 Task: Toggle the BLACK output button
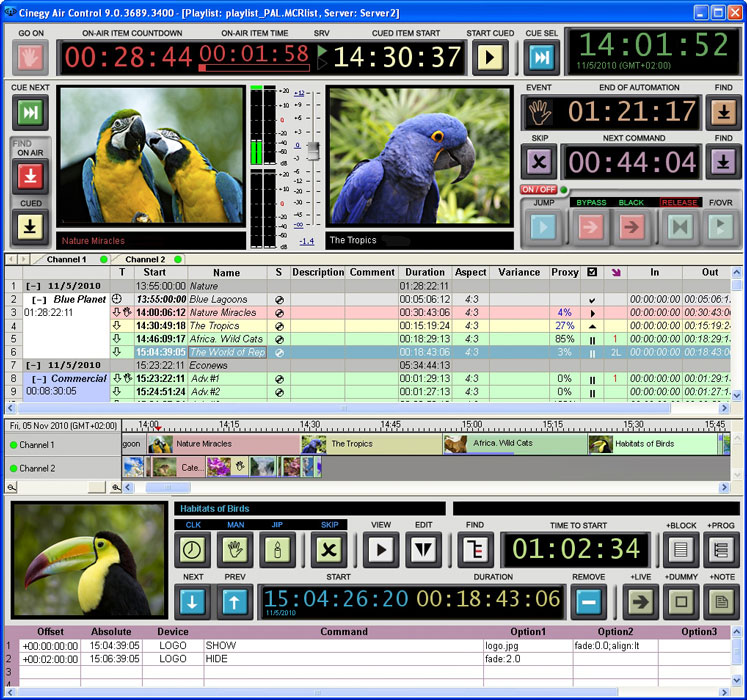(x=631, y=227)
